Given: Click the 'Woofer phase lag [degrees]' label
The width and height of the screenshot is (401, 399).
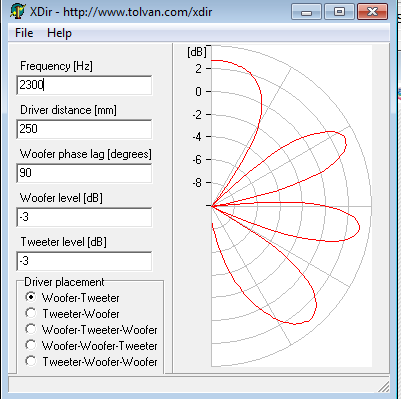Looking at the screenshot, I should [86, 154].
